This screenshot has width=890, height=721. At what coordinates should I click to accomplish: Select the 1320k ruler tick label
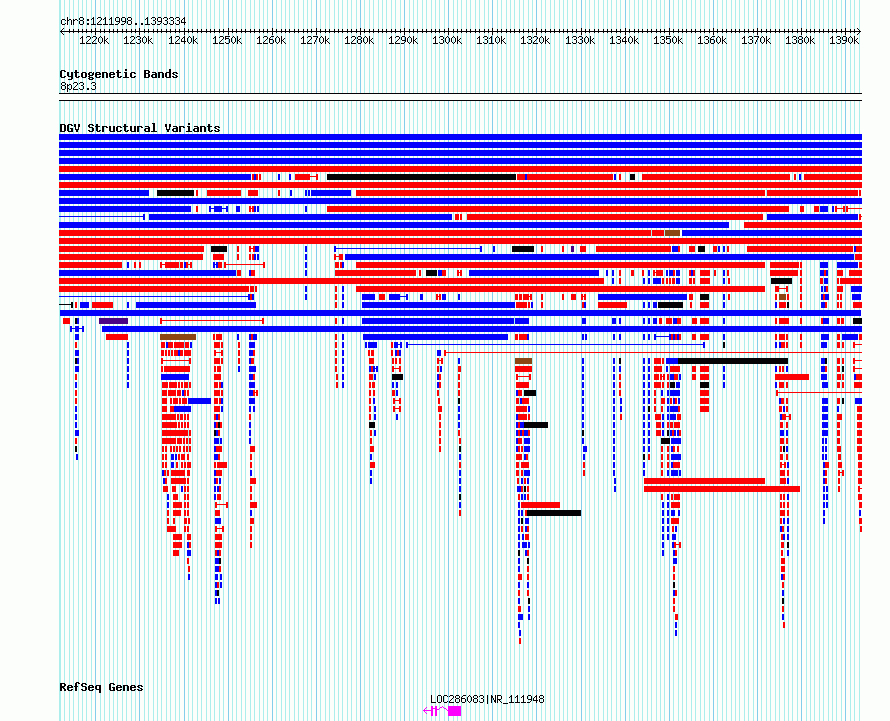coord(535,40)
